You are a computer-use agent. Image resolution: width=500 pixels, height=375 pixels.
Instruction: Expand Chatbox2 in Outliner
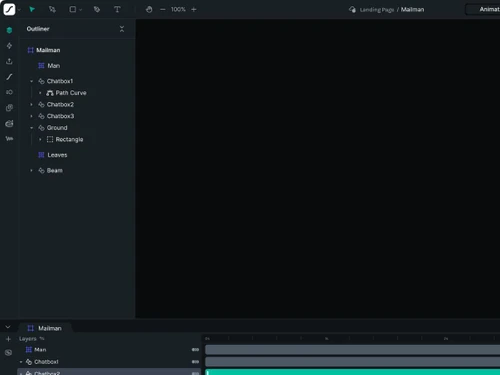32,104
